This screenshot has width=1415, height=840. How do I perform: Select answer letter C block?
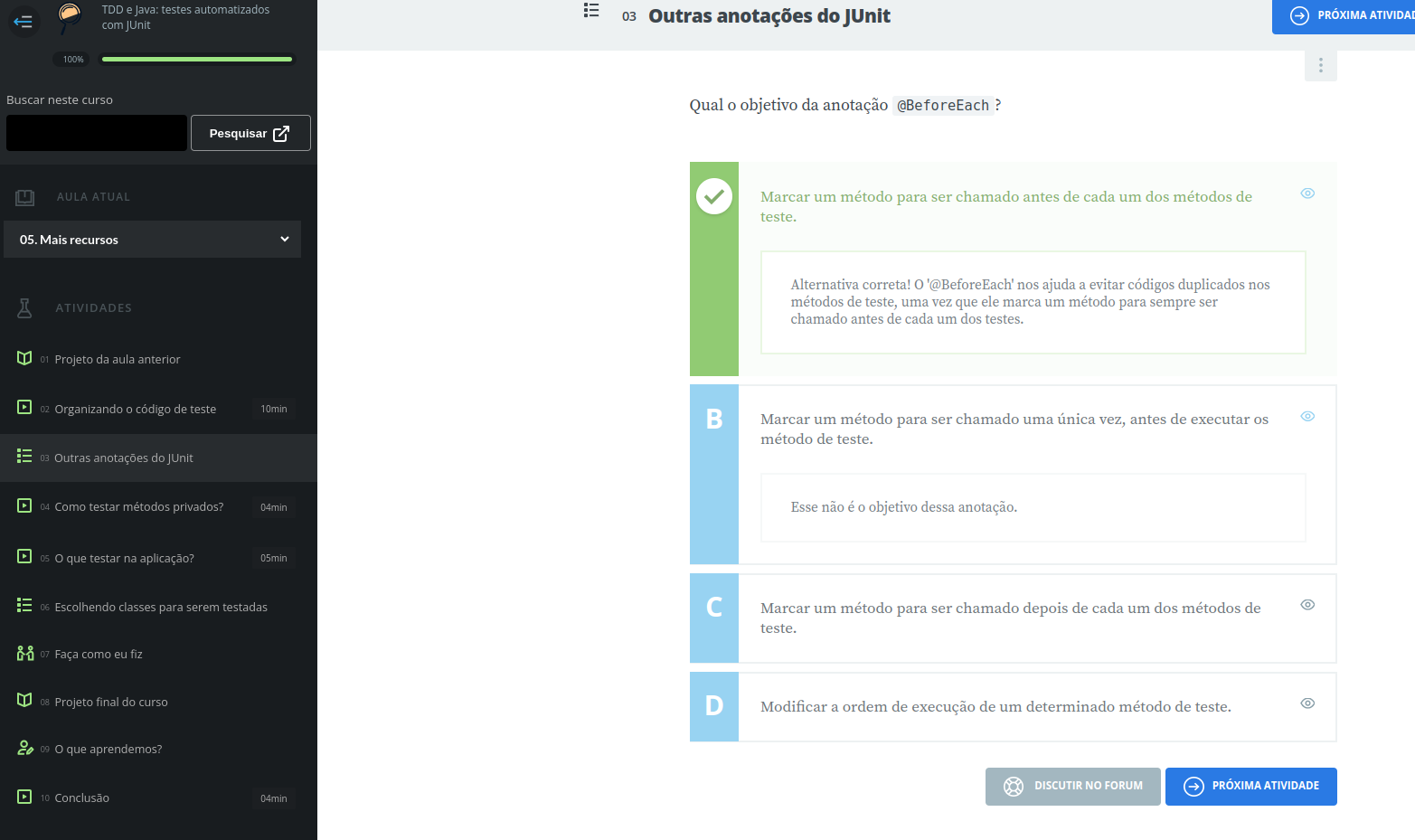pyautogui.click(x=714, y=618)
